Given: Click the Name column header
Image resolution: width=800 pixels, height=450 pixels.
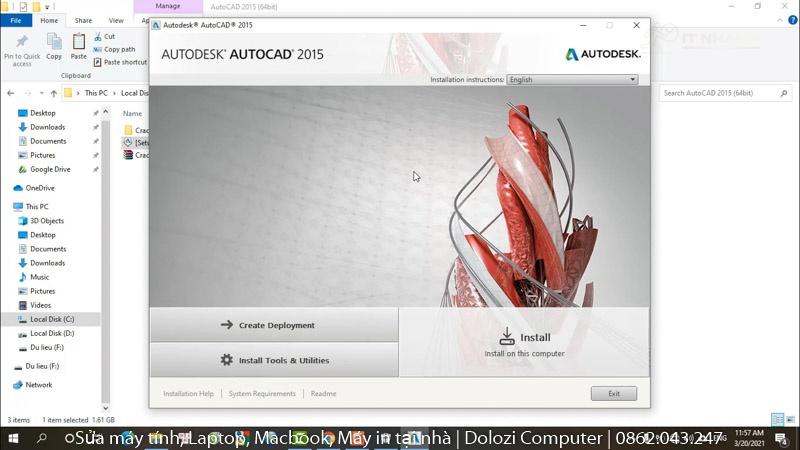Looking at the screenshot, I should point(132,113).
